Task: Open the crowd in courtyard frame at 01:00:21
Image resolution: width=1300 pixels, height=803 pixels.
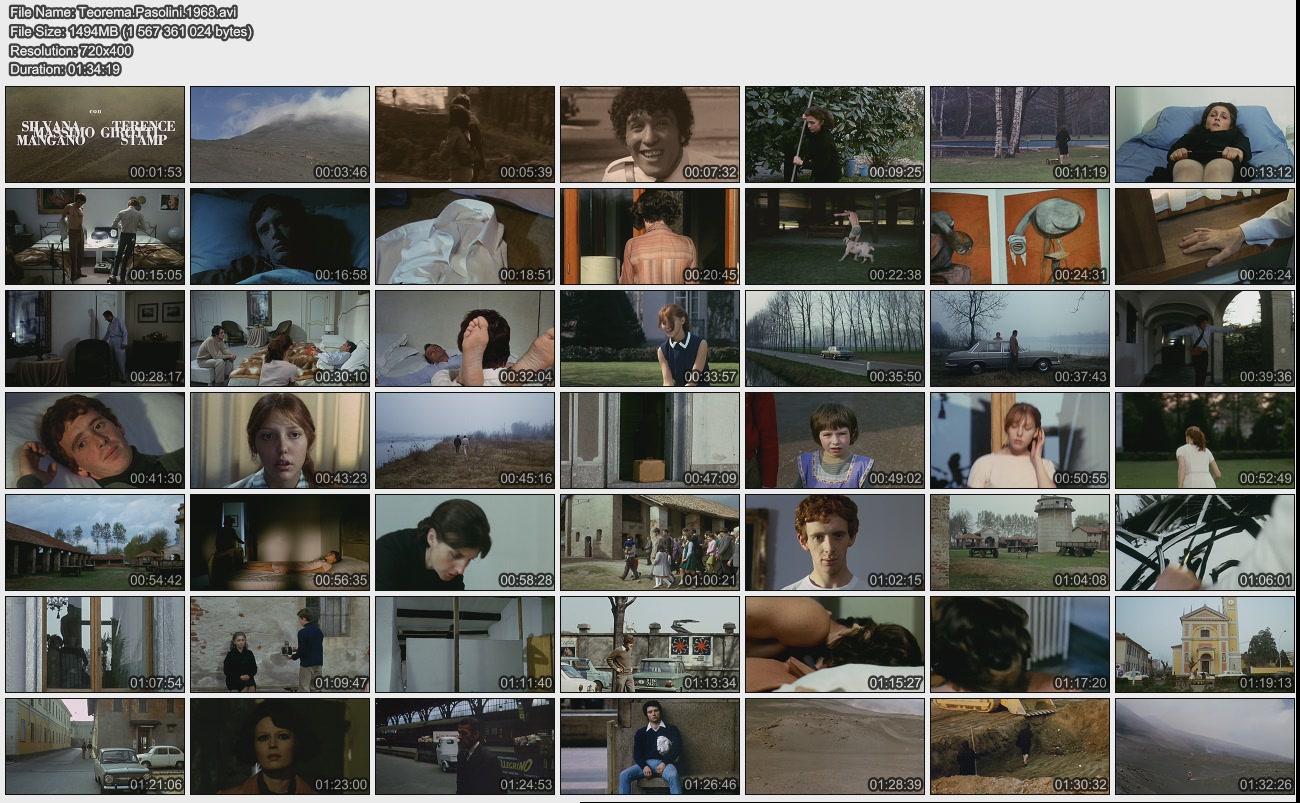Action: point(650,543)
